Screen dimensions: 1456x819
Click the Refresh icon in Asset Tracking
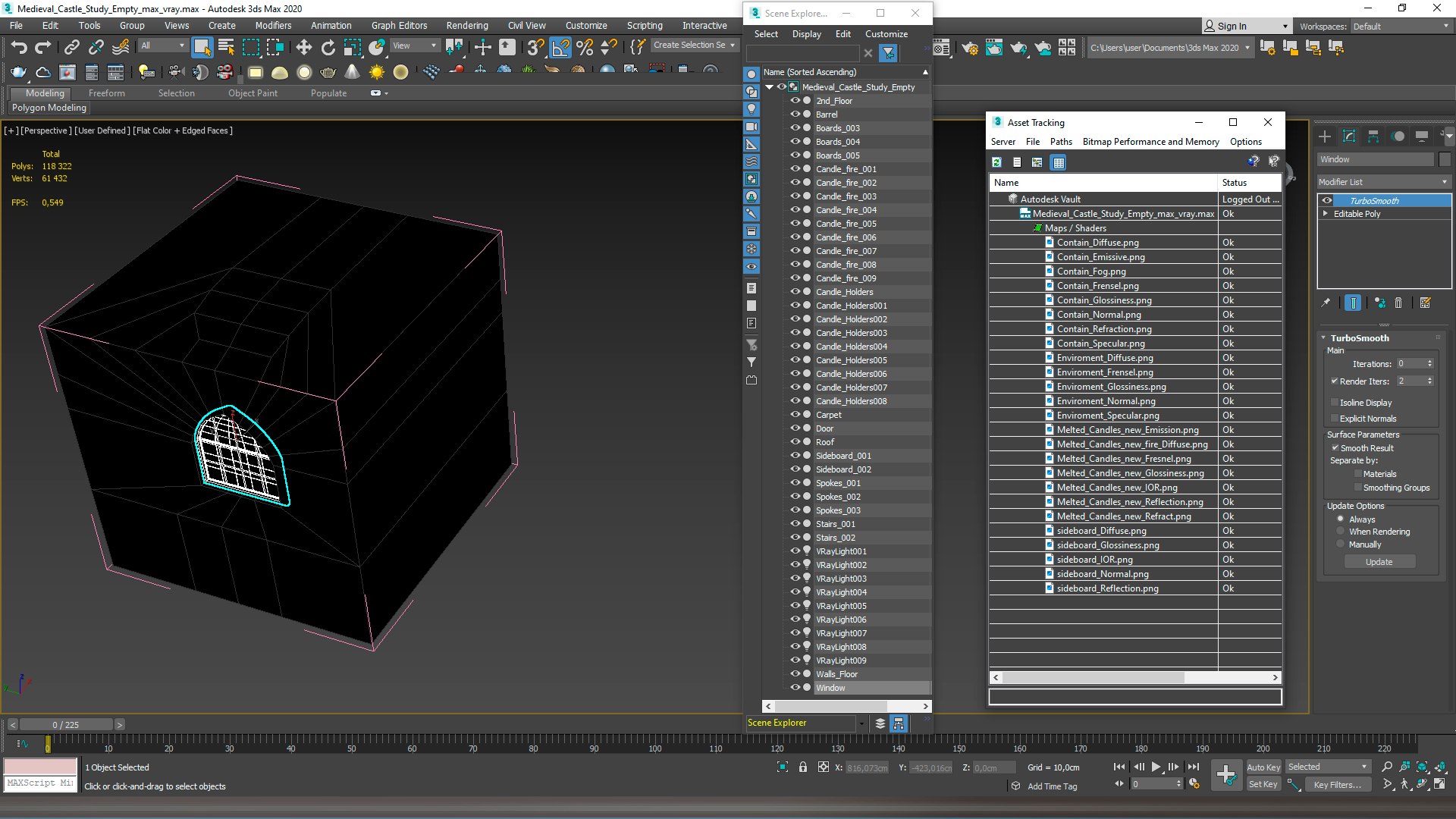pos(996,162)
